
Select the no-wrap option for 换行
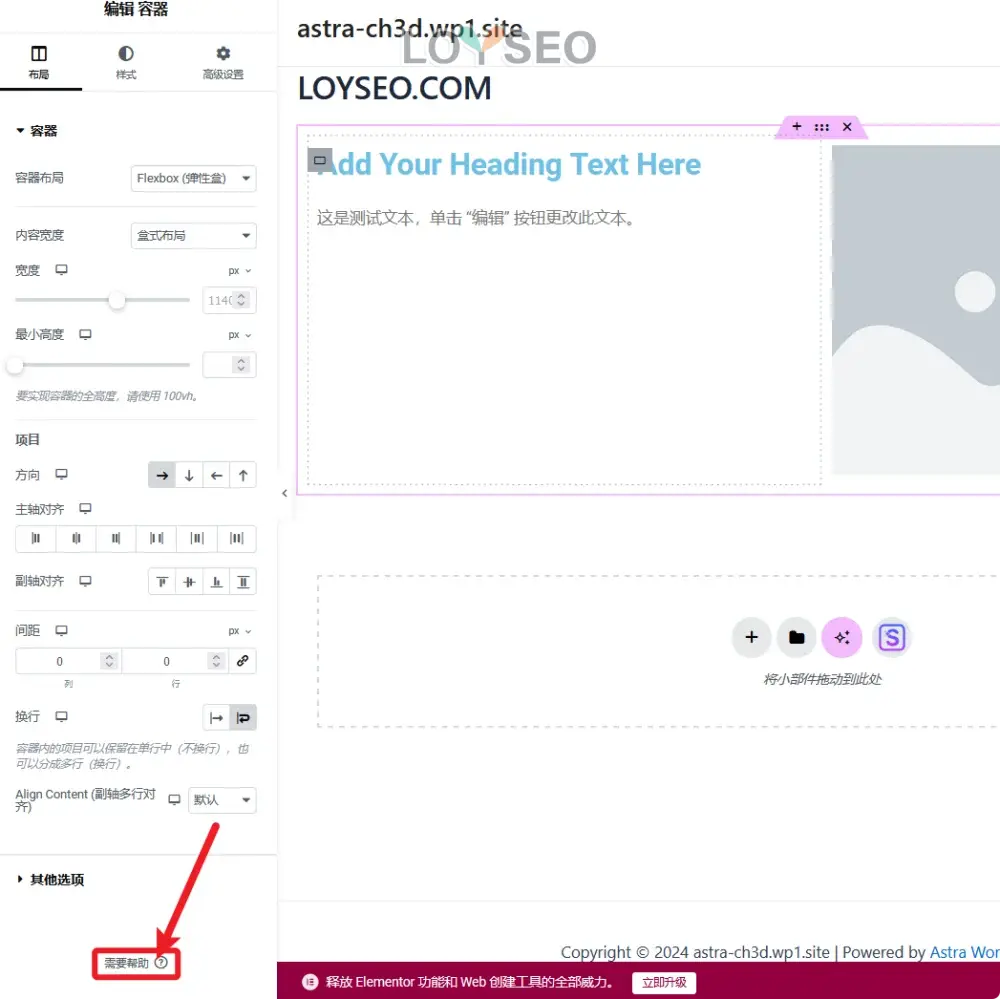[x=216, y=718]
